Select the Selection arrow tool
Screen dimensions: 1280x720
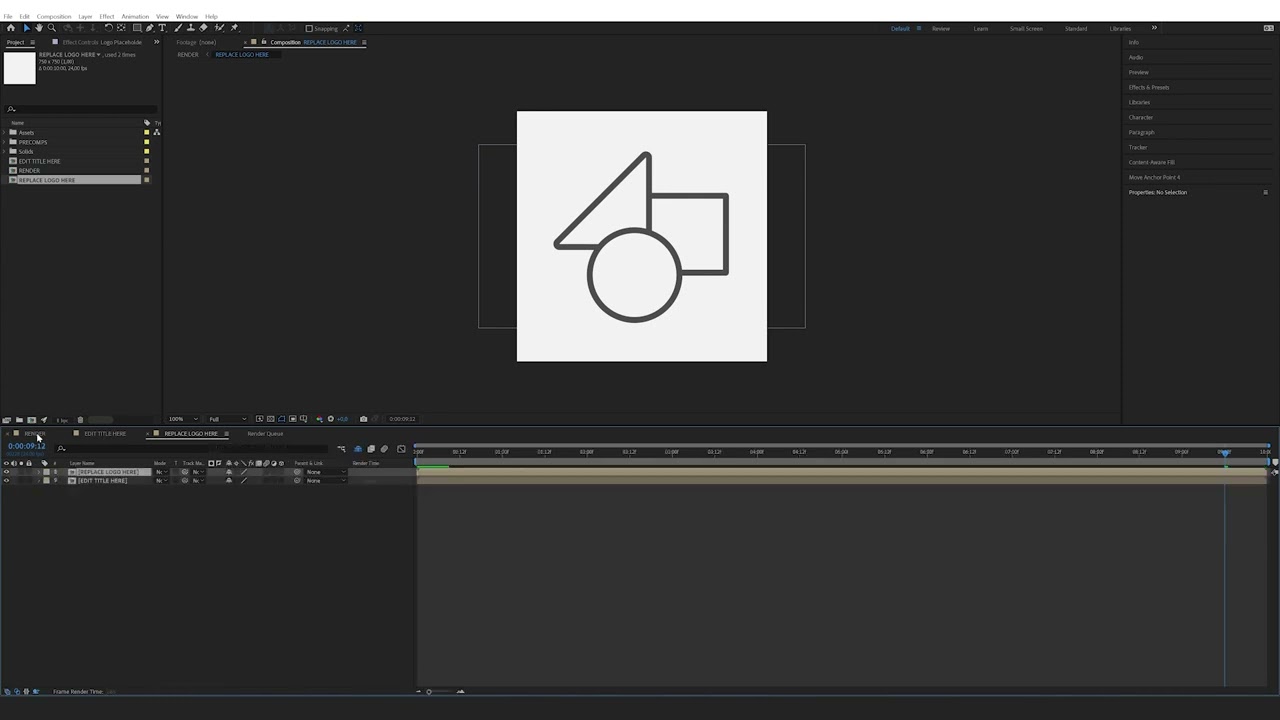[26, 28]
